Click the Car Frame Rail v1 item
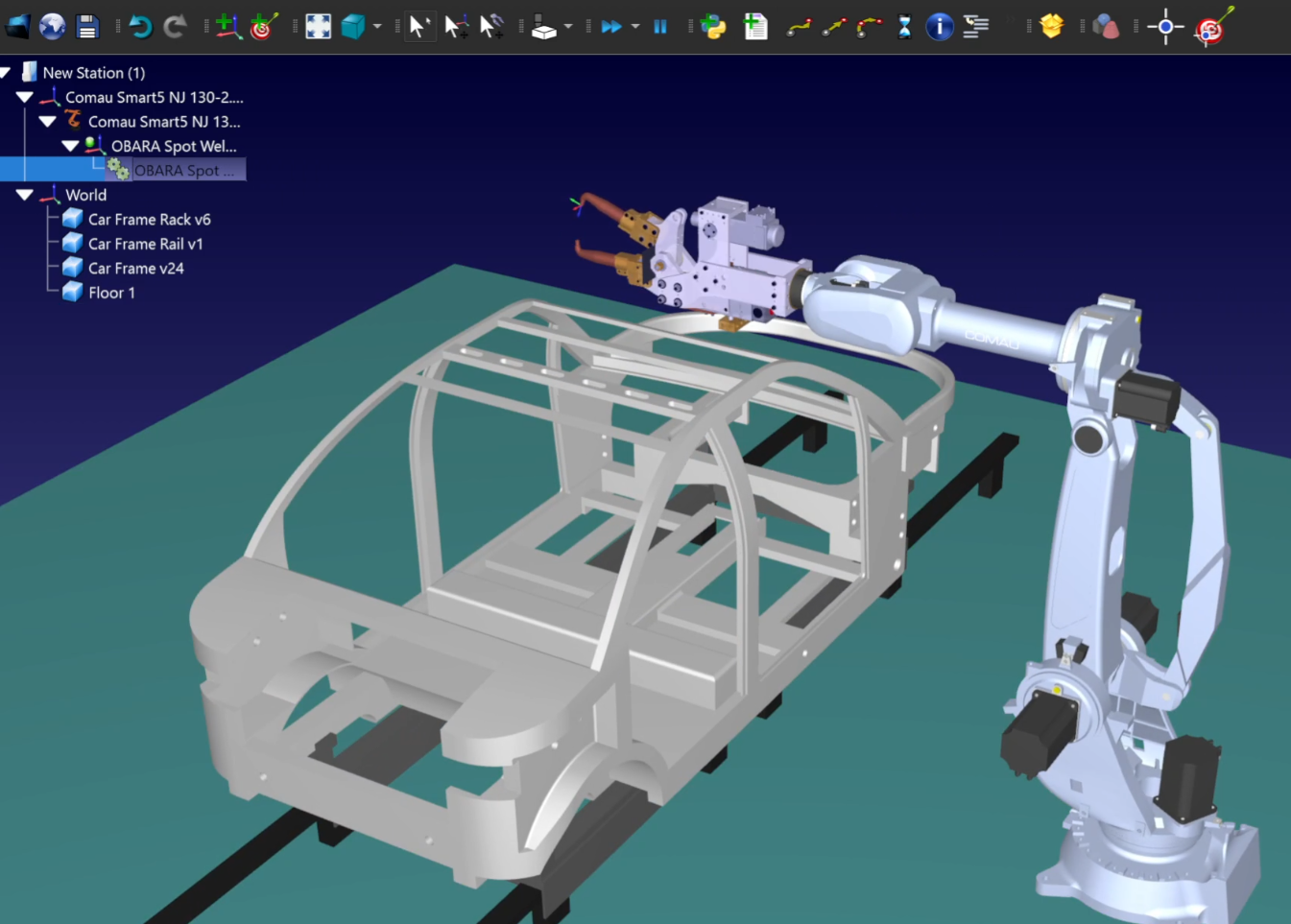Viewport: 1291px width, 924px height. (x=145, y=244)
